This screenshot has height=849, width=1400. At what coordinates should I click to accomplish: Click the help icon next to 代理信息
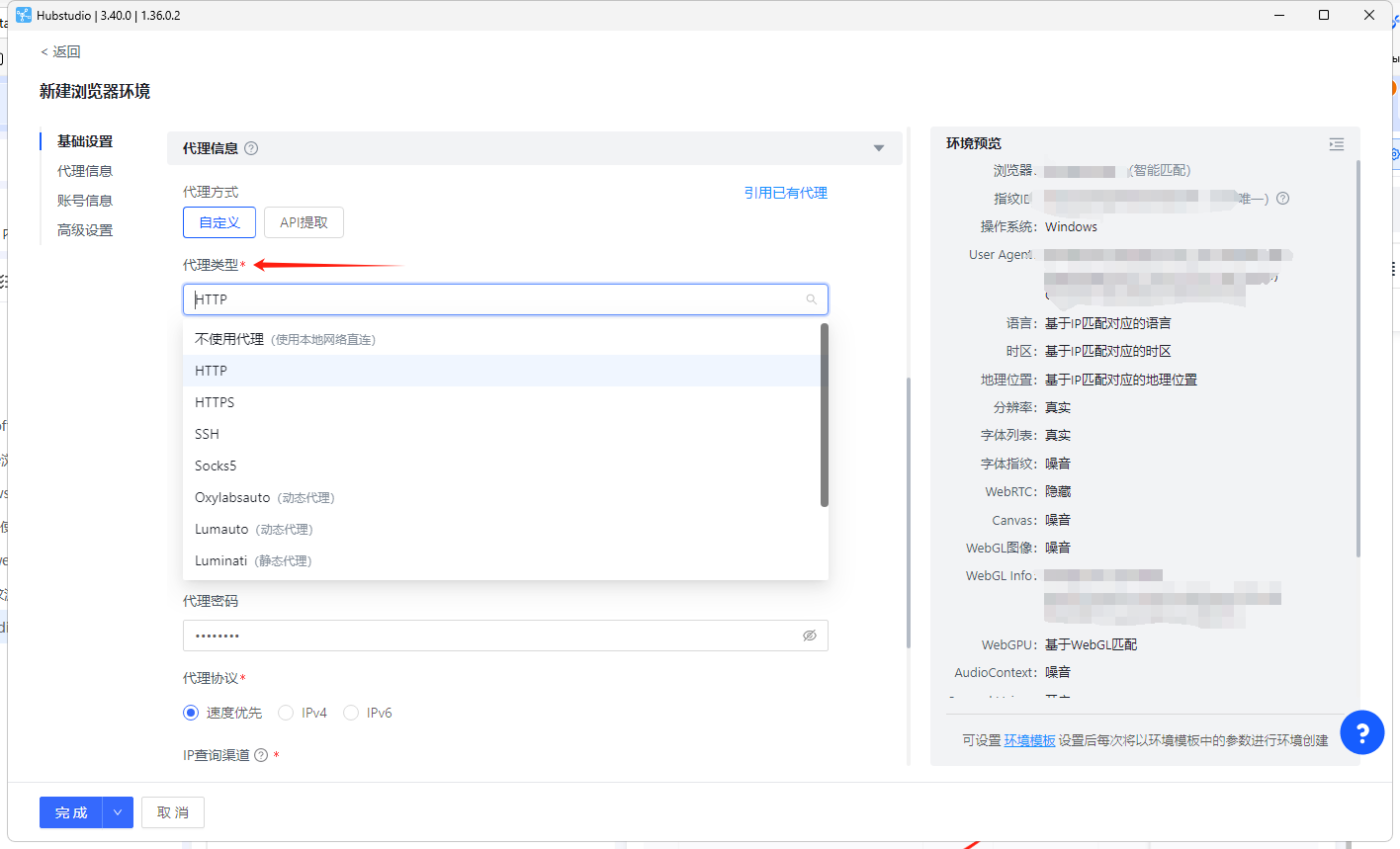point(251,148)
